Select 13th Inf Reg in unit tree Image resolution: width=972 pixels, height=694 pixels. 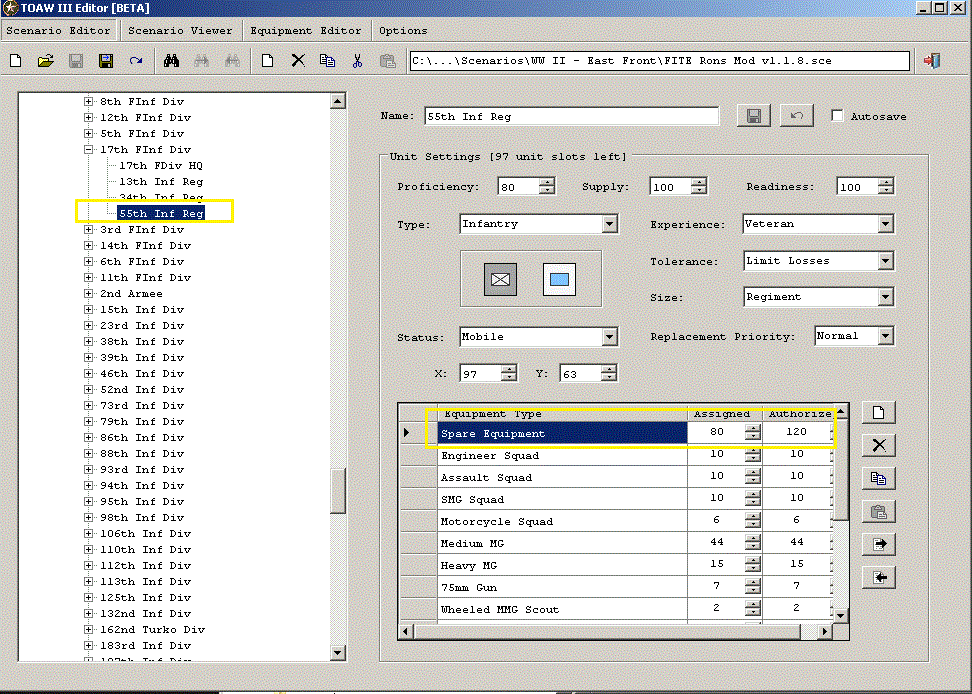[x=160, y=182]
